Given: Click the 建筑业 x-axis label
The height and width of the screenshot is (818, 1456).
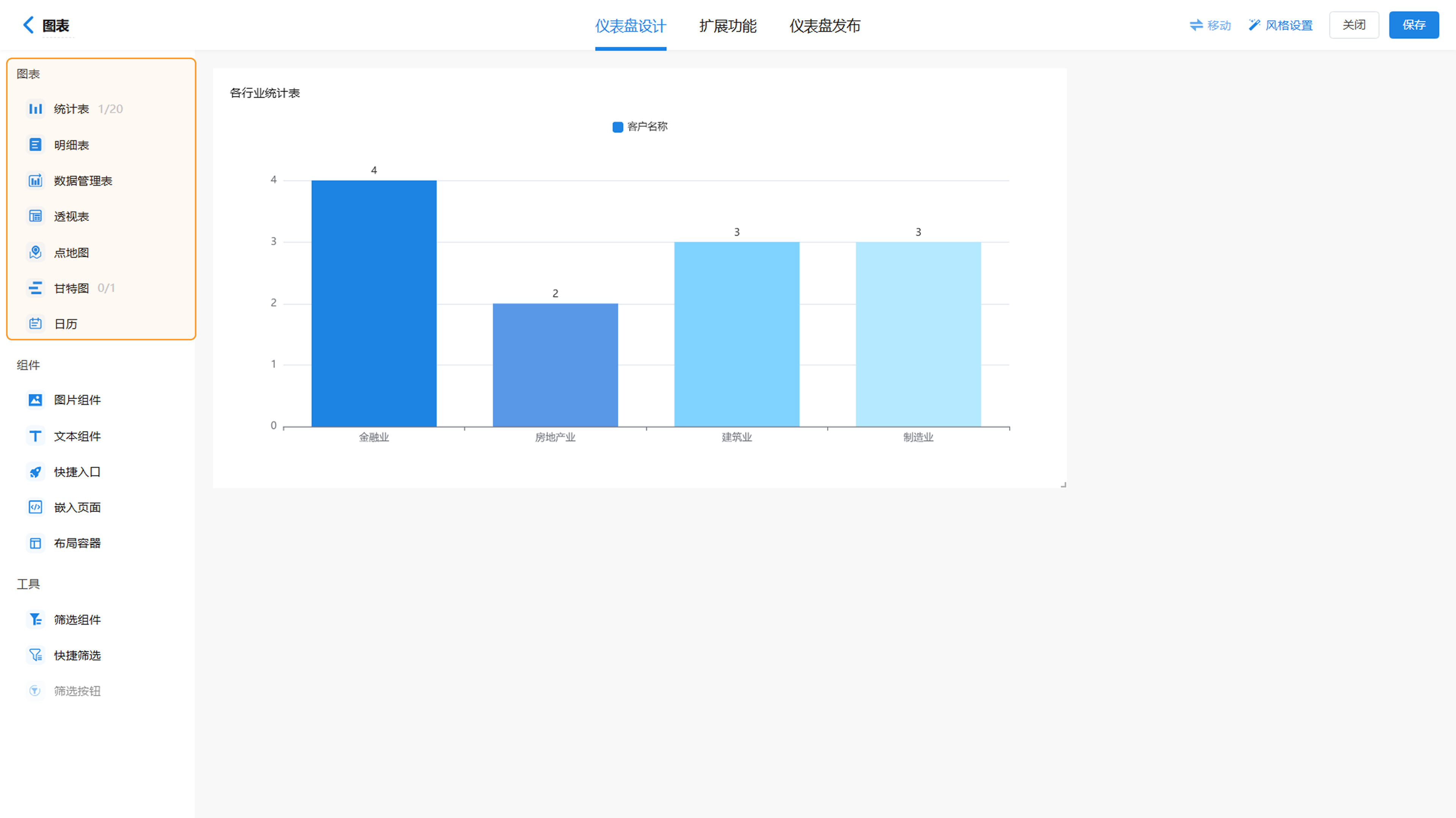Looking at the screenshot, I should [736, 437].
